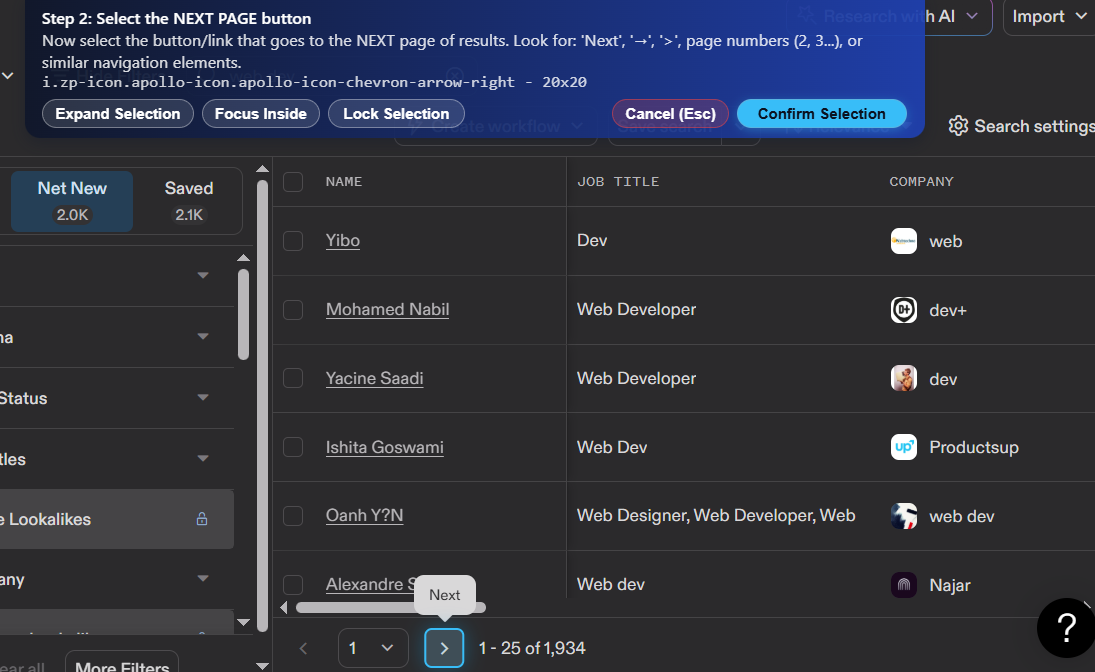This screenshot has height=672, width=1095.
Task: Click the sidebar outer scrollbar thumb
Action: pyautogui.click(x=263, y=405)
